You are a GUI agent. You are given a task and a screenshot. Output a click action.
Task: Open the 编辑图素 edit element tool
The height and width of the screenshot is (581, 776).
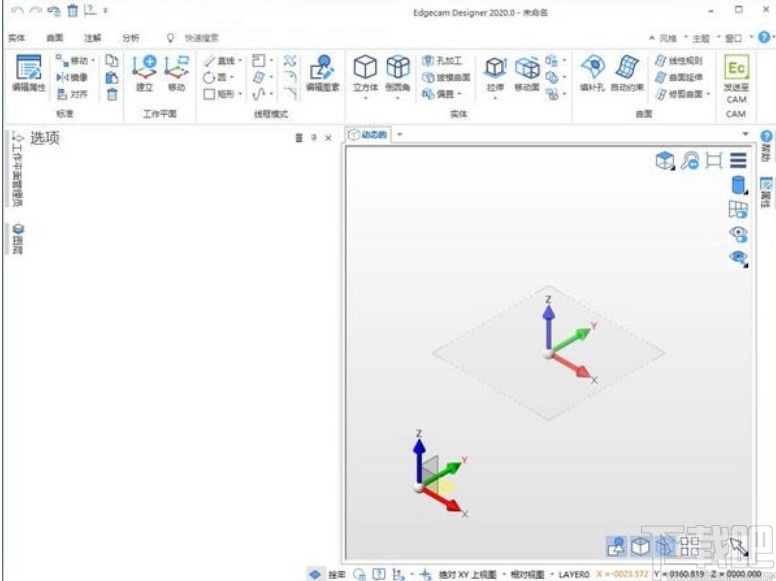pyautogui.click(x=322, y=73)
